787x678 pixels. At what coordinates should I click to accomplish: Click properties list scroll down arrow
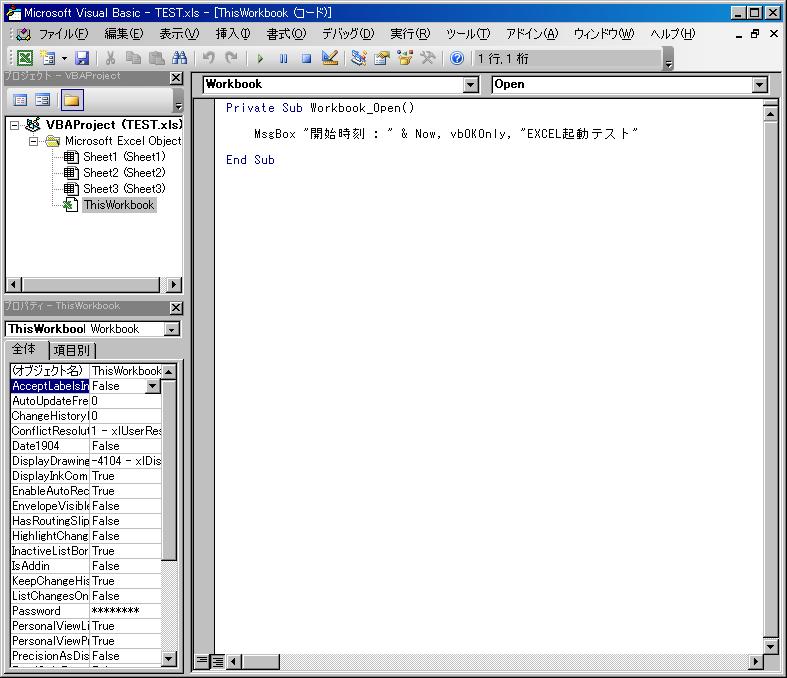(169, 658)
